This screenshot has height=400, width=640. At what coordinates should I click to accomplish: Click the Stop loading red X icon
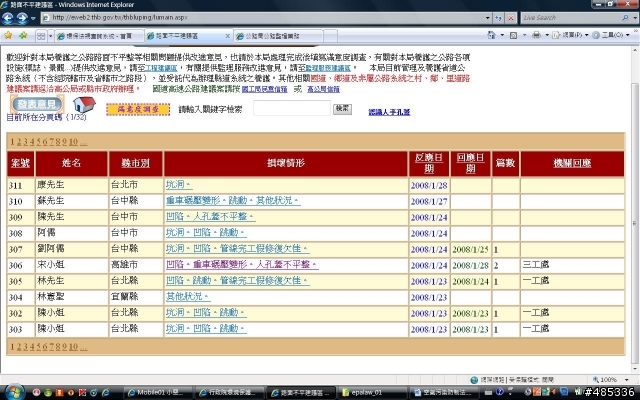511,18
